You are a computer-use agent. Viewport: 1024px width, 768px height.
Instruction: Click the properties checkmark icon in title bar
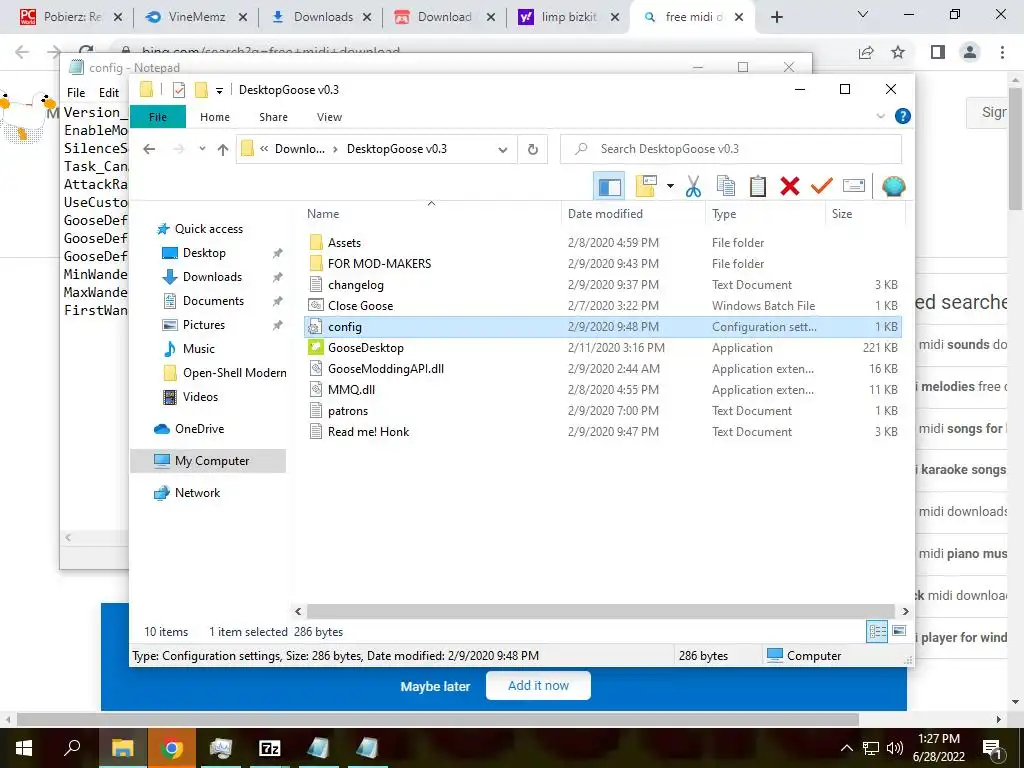[178, 89]
